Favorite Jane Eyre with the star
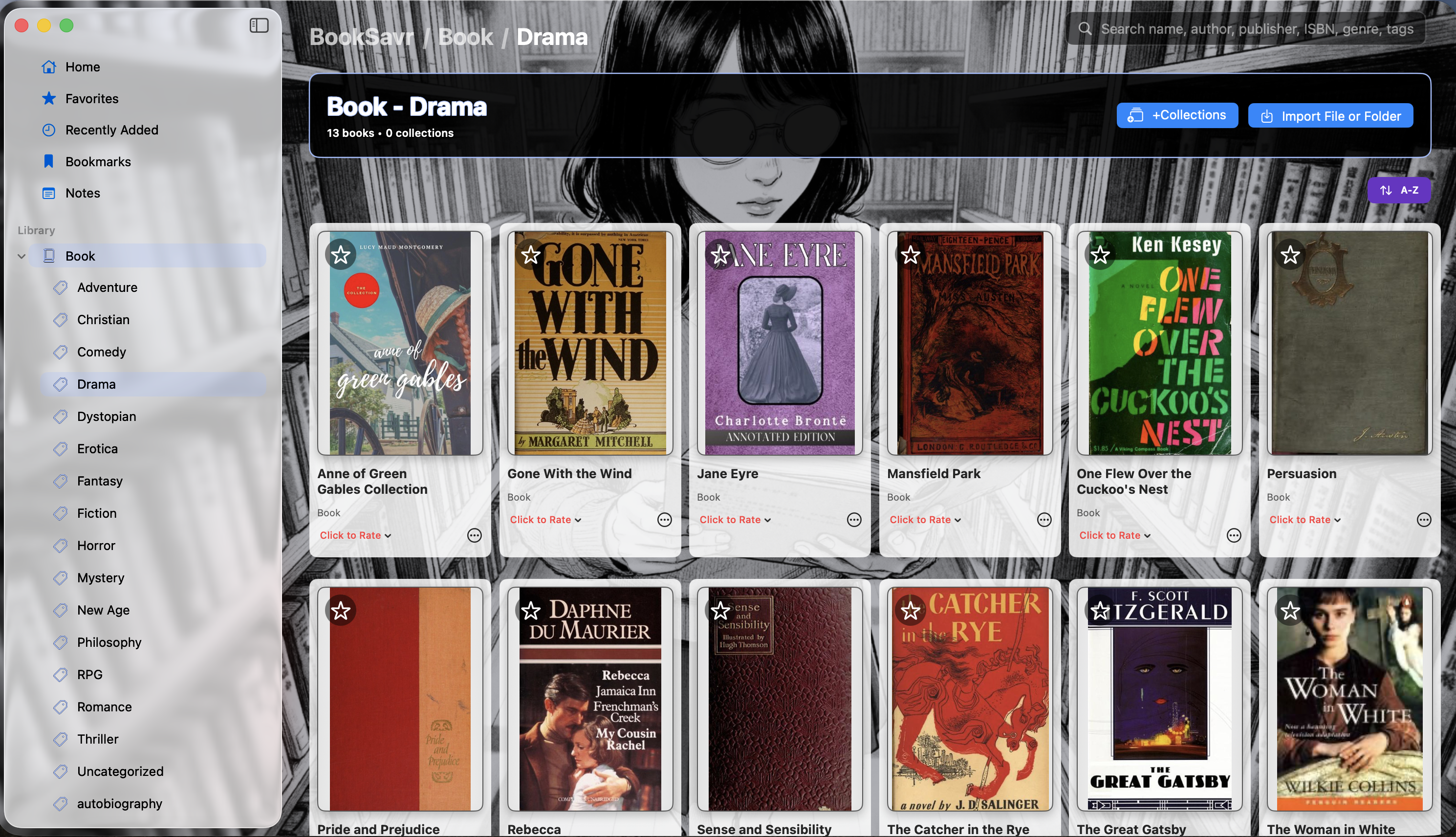This screenshot has width=1456, height=837. click(720, 255)
